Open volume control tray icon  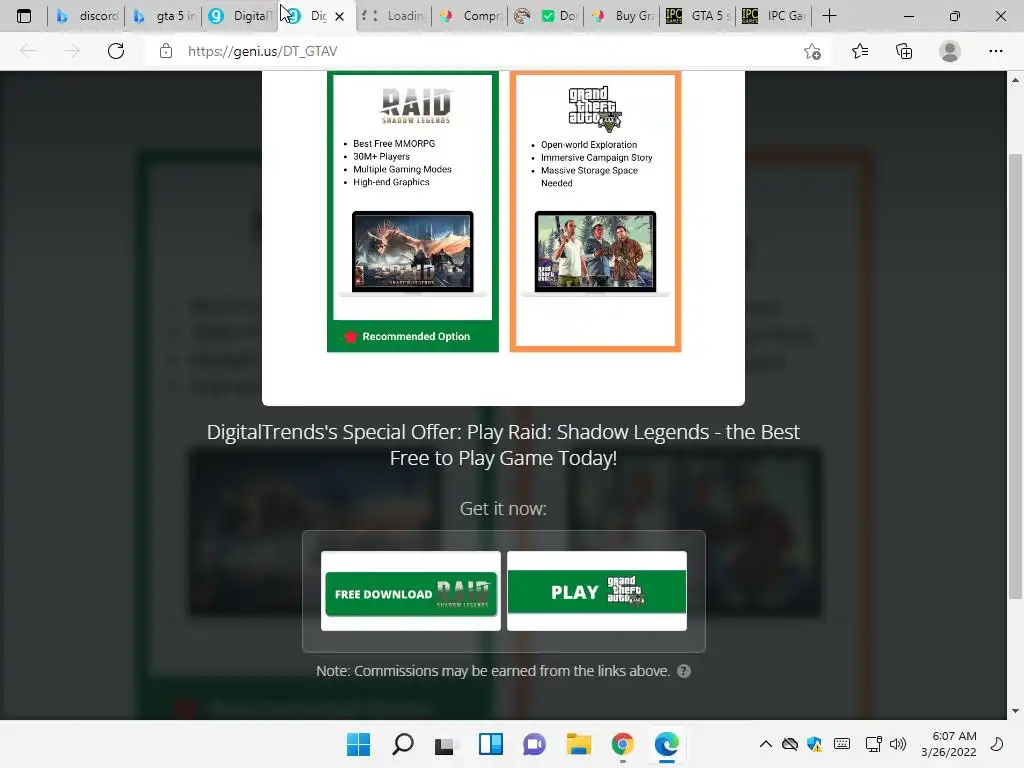coord(898,744)
